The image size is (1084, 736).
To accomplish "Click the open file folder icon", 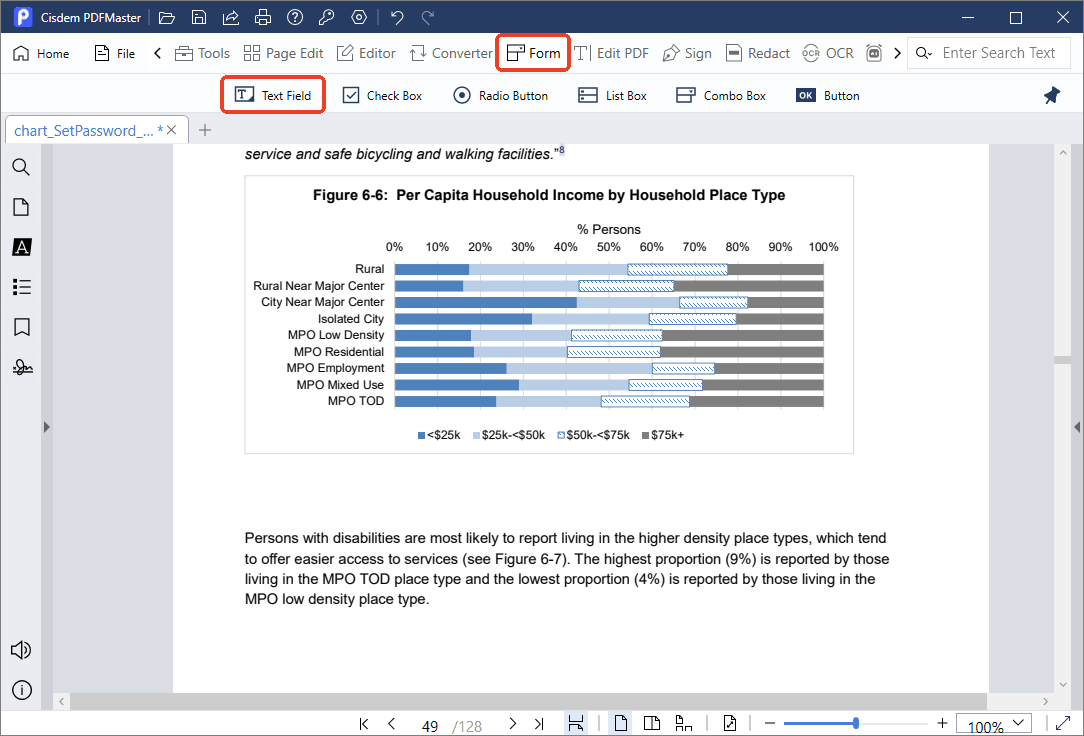I will pos(167,17).
